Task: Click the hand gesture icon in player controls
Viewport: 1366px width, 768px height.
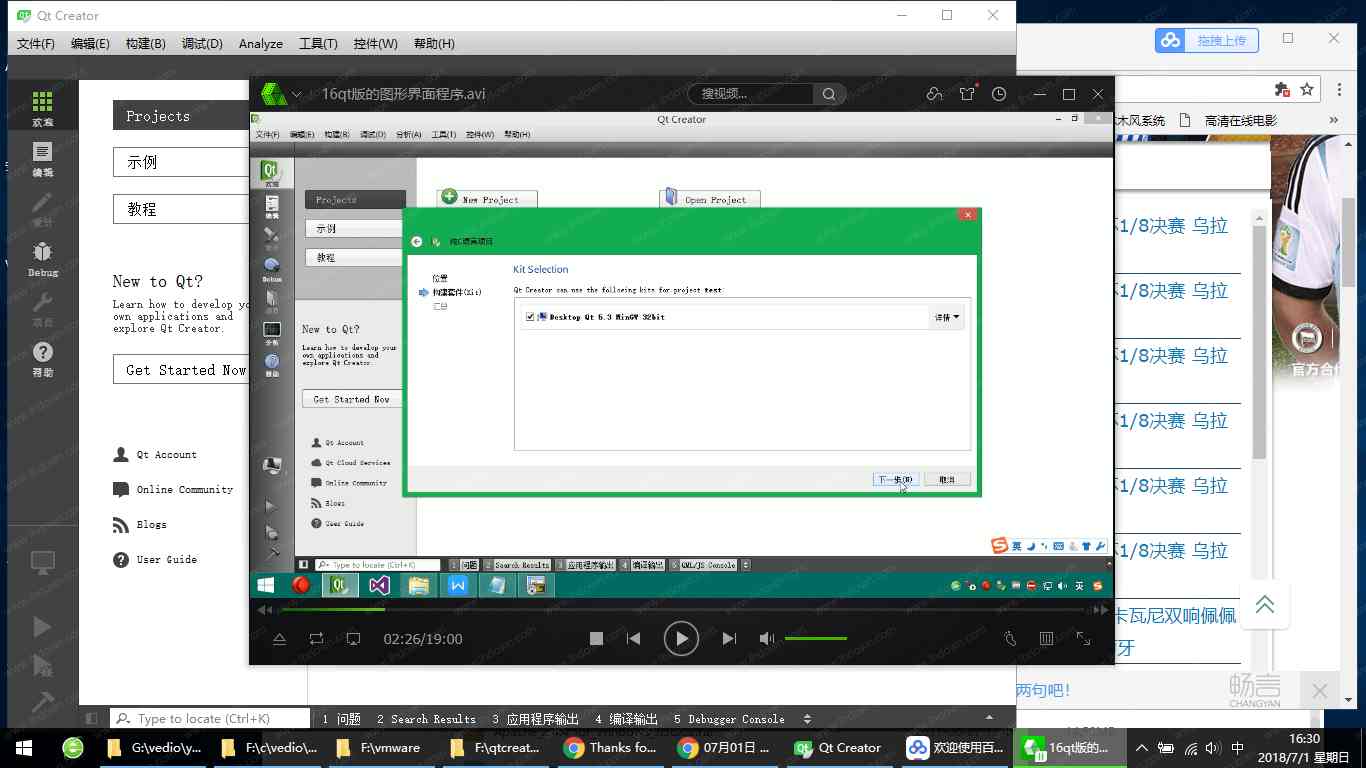Action: coord(1010,638)
